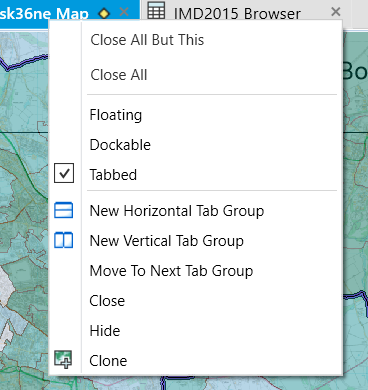Toggle the Tabbed checkbox
The width and height of the screenshot is (368, 390).
[64, 173]
